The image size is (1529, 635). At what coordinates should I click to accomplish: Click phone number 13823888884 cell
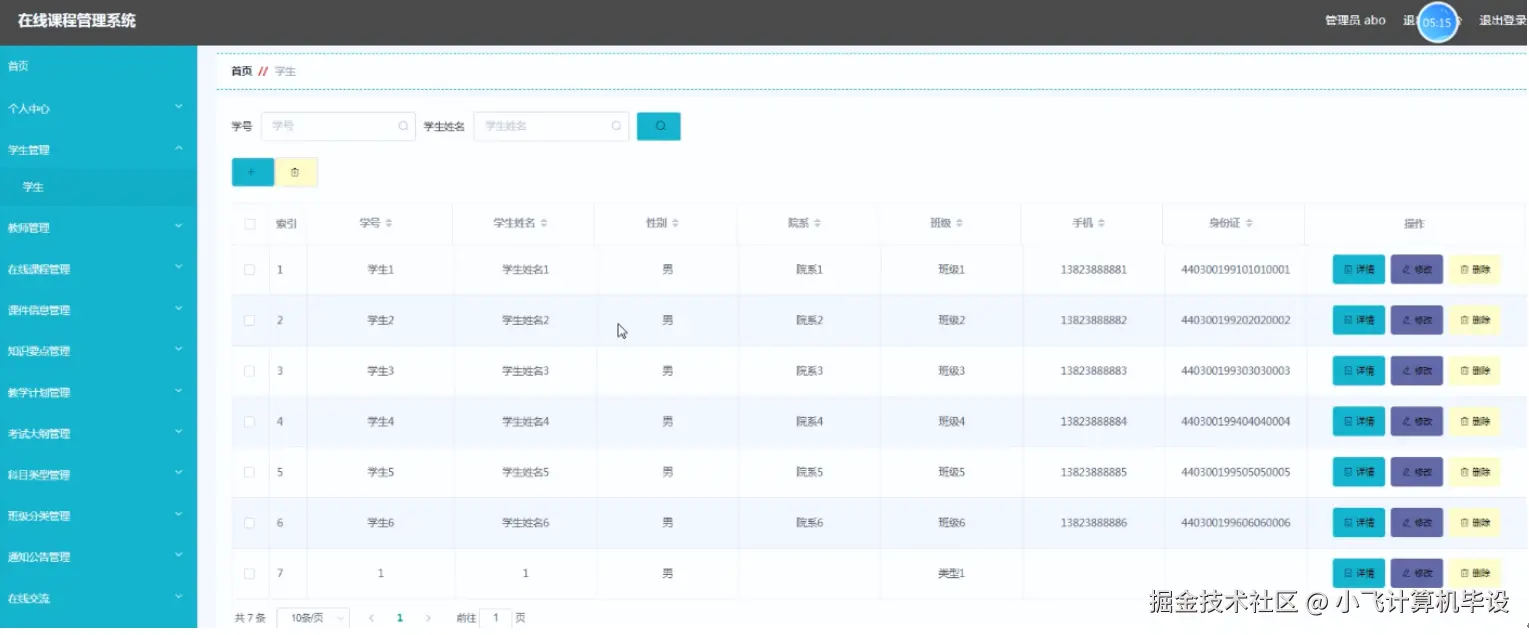tap(1093, 422)
